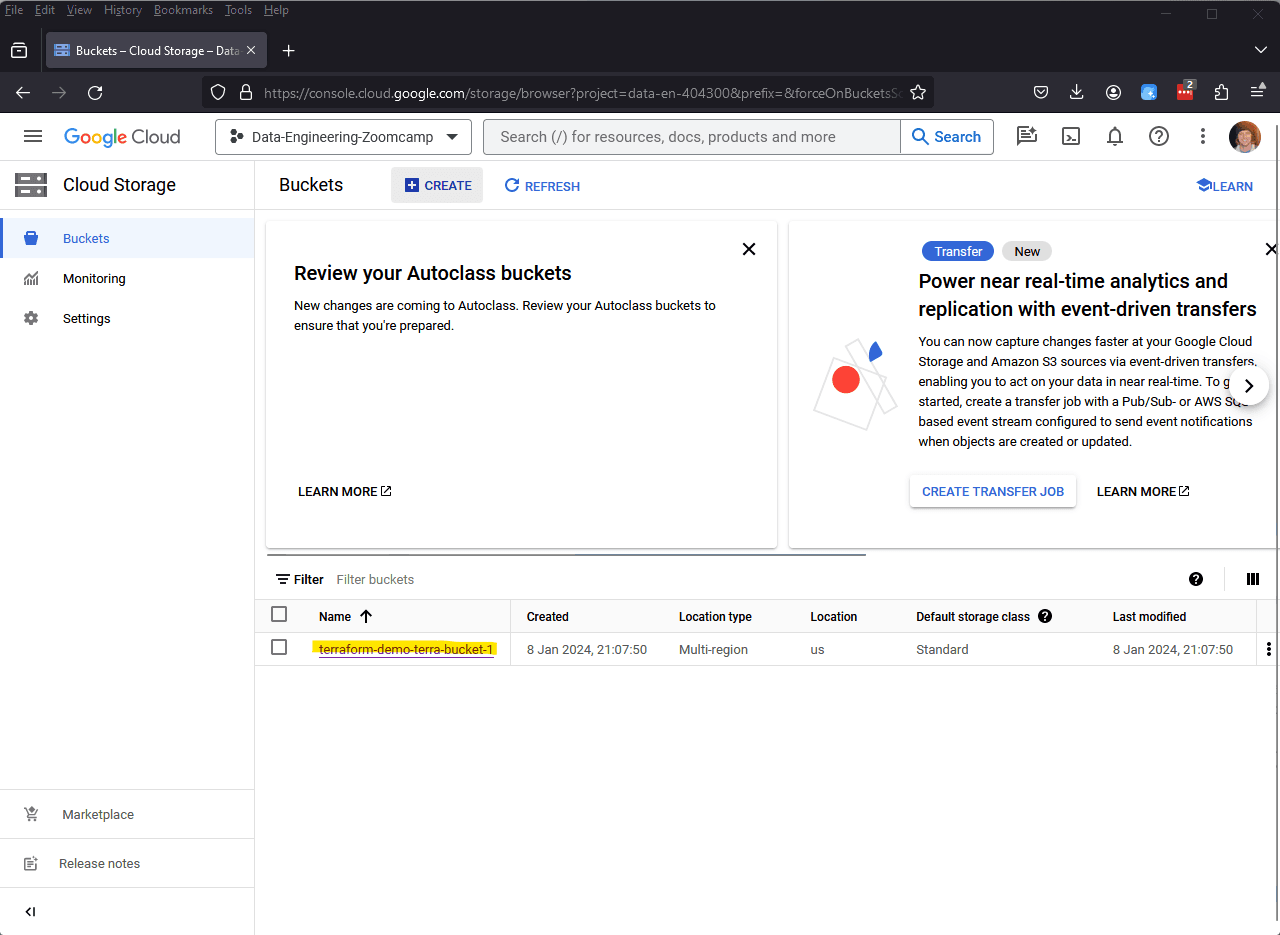The height and width of the screenshot is (935, 1280).
Task: Sort by Name using the ascending arrow
Action: click(x=366, y=617)
